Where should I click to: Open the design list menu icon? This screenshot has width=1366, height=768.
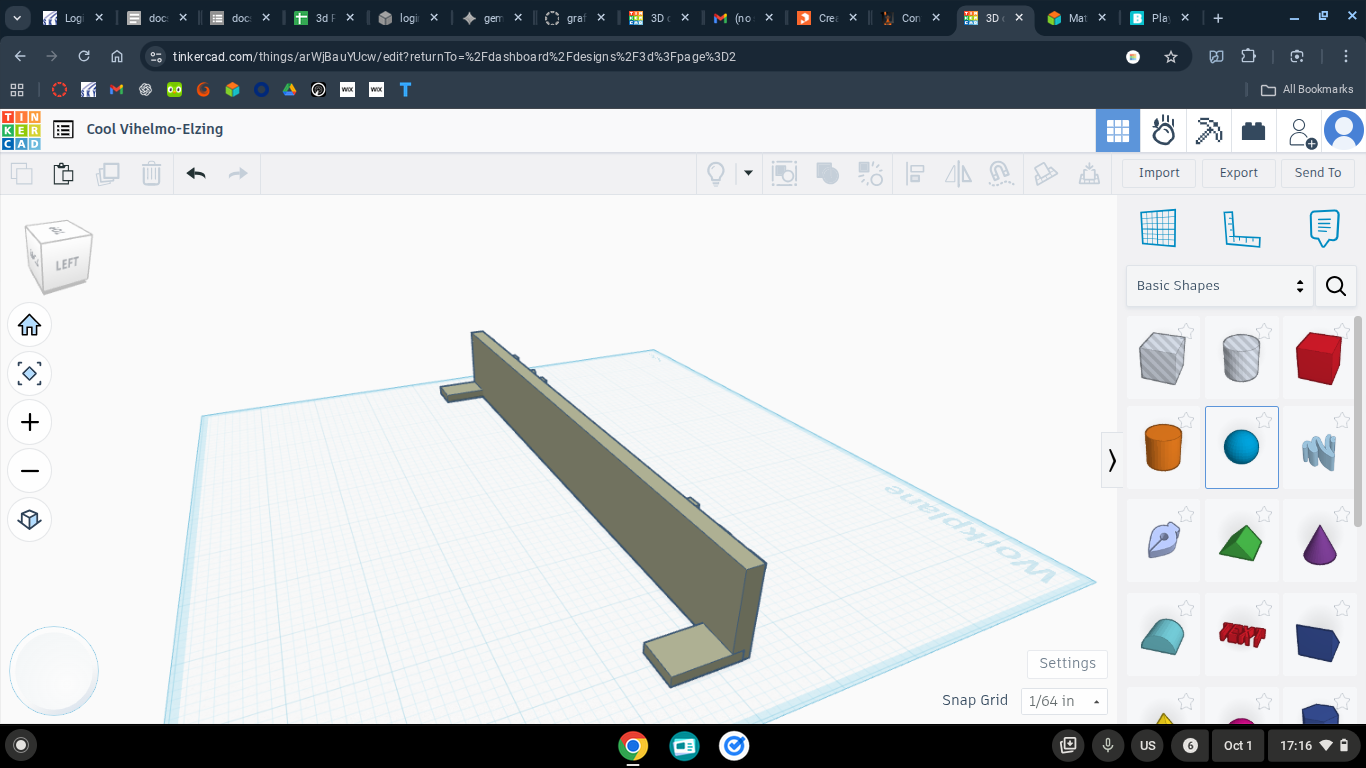tap(63, 129)
